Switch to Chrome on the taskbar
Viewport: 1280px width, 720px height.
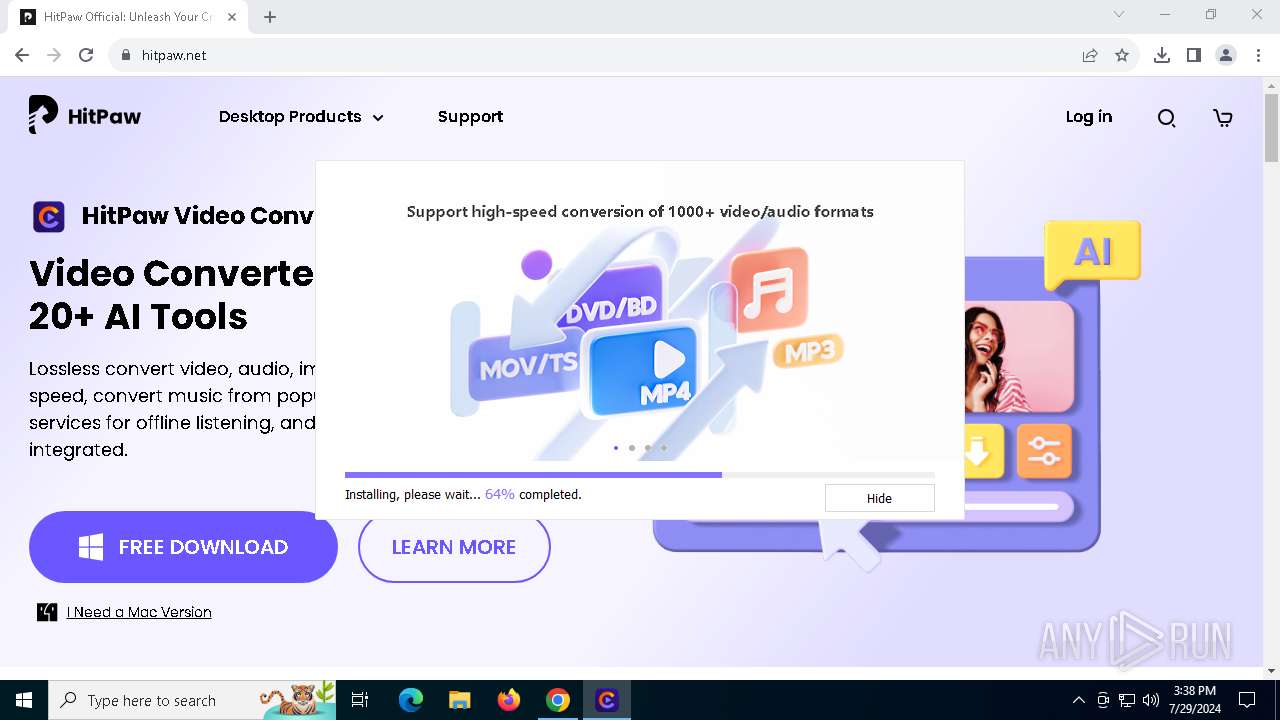[x=558, y=700]
